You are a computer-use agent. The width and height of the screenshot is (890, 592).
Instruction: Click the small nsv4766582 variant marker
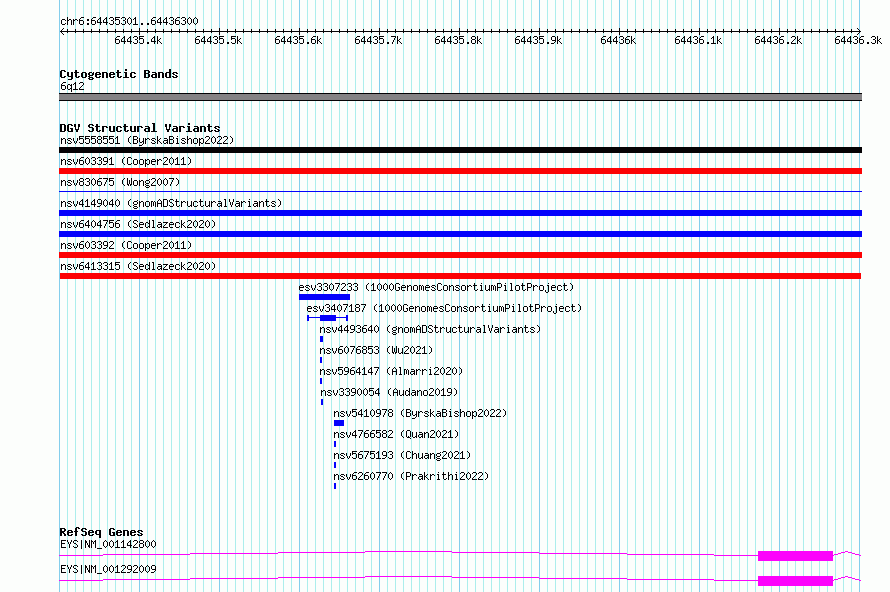[x=335, y=444]
